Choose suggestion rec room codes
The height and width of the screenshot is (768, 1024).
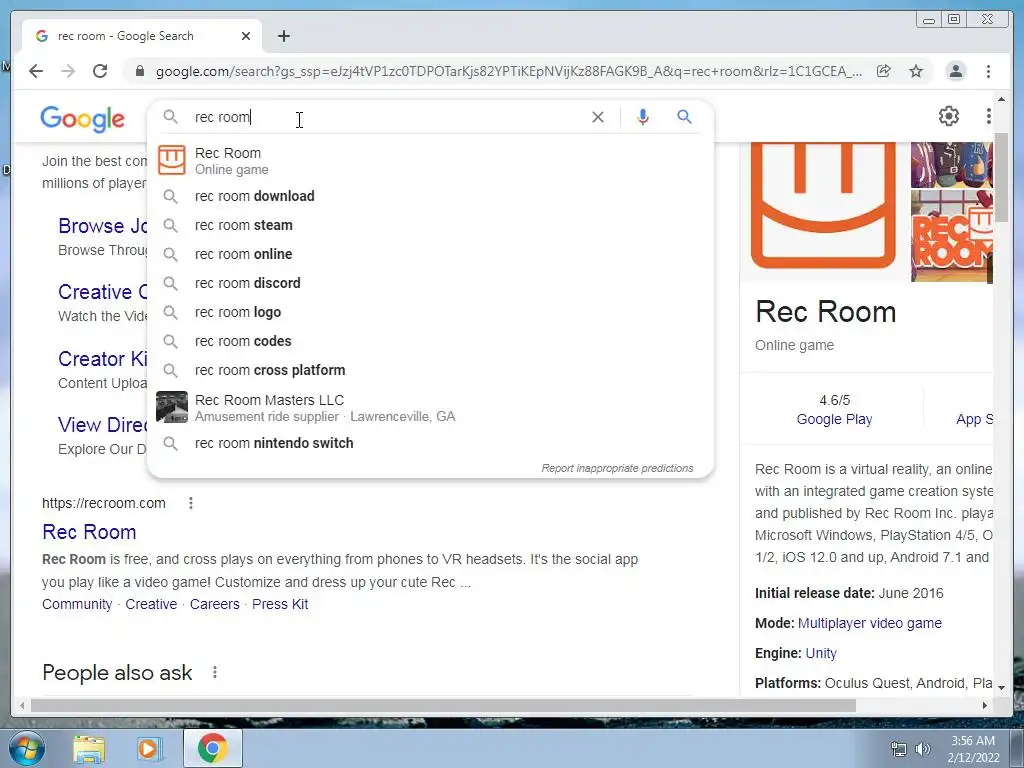click(430, 341)
